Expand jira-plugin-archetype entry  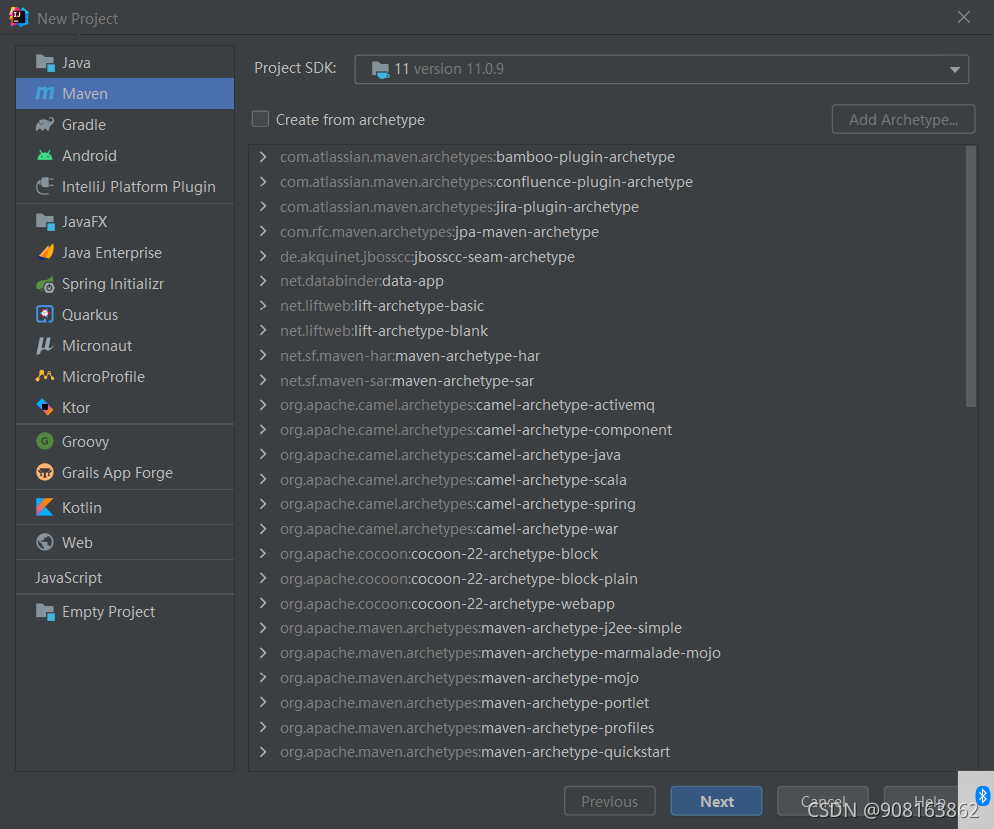(263, 207)
